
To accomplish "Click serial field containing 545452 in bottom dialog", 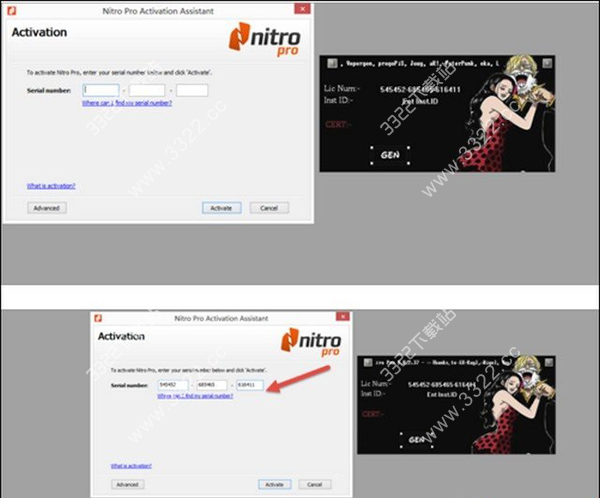I will coord(173,385).
